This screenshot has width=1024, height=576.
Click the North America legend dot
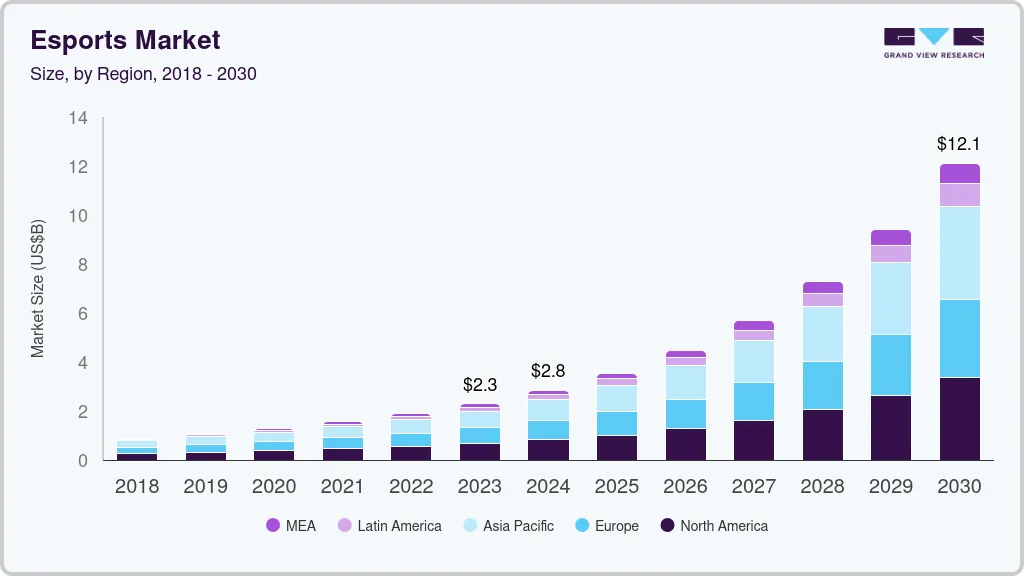point(666,526)
